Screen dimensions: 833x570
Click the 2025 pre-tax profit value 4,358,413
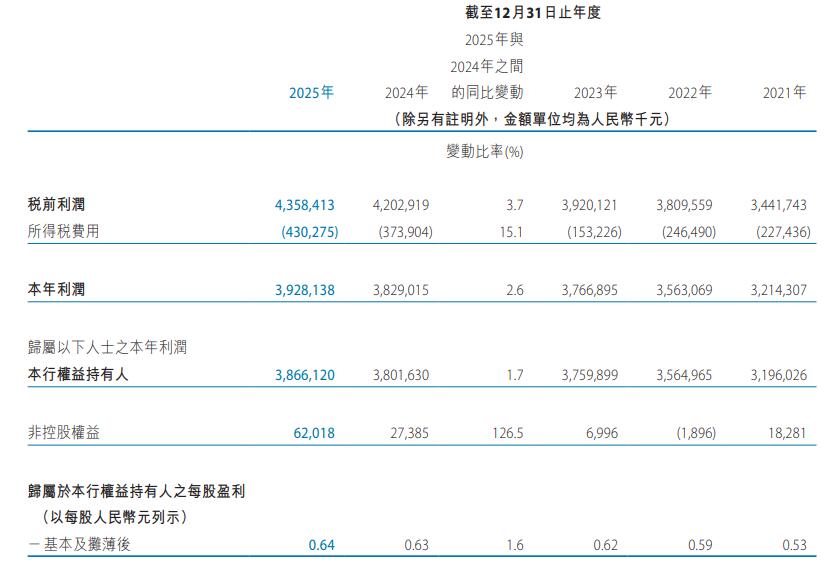[x=304, y=204]
